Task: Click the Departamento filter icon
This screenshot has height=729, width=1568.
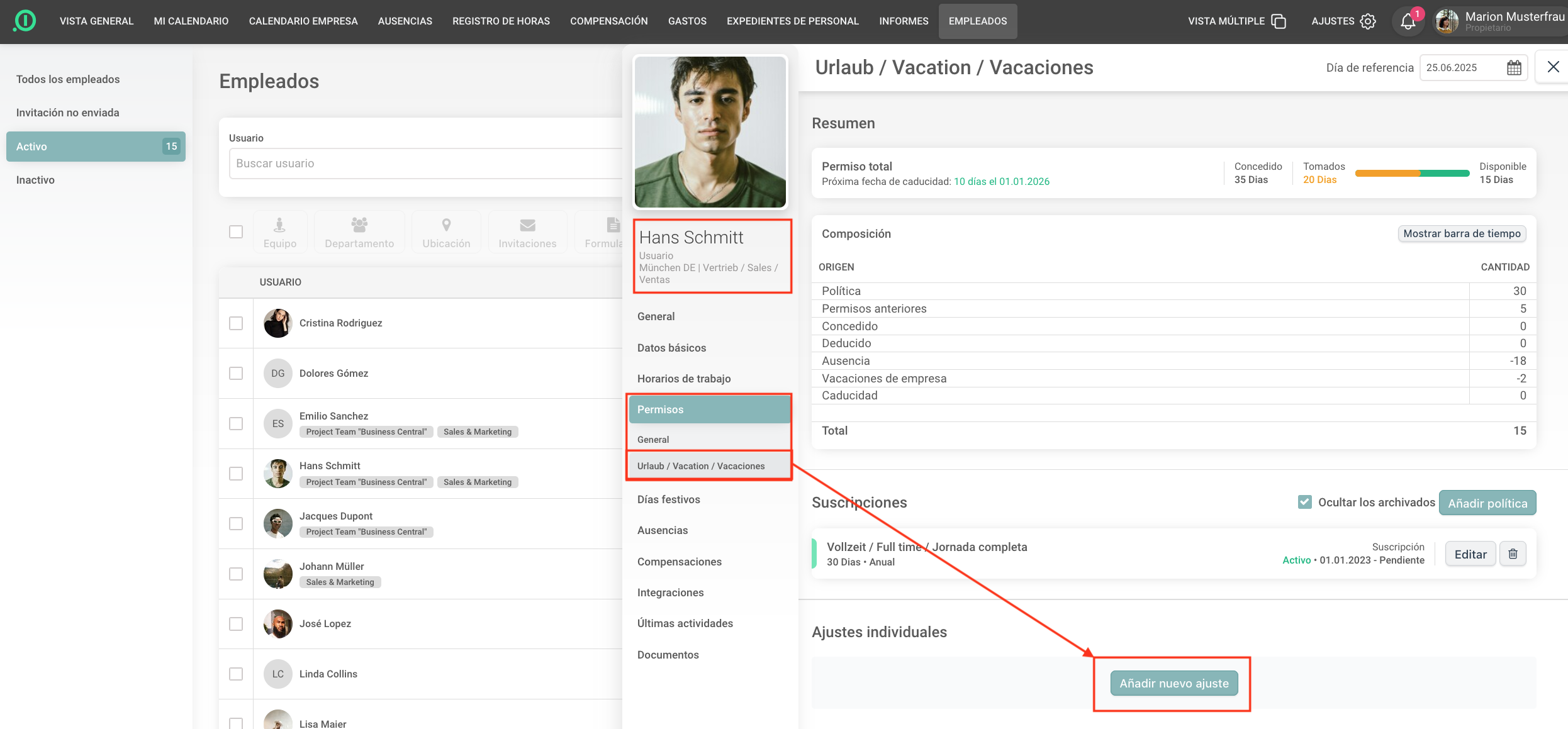Action: (359, 225)
